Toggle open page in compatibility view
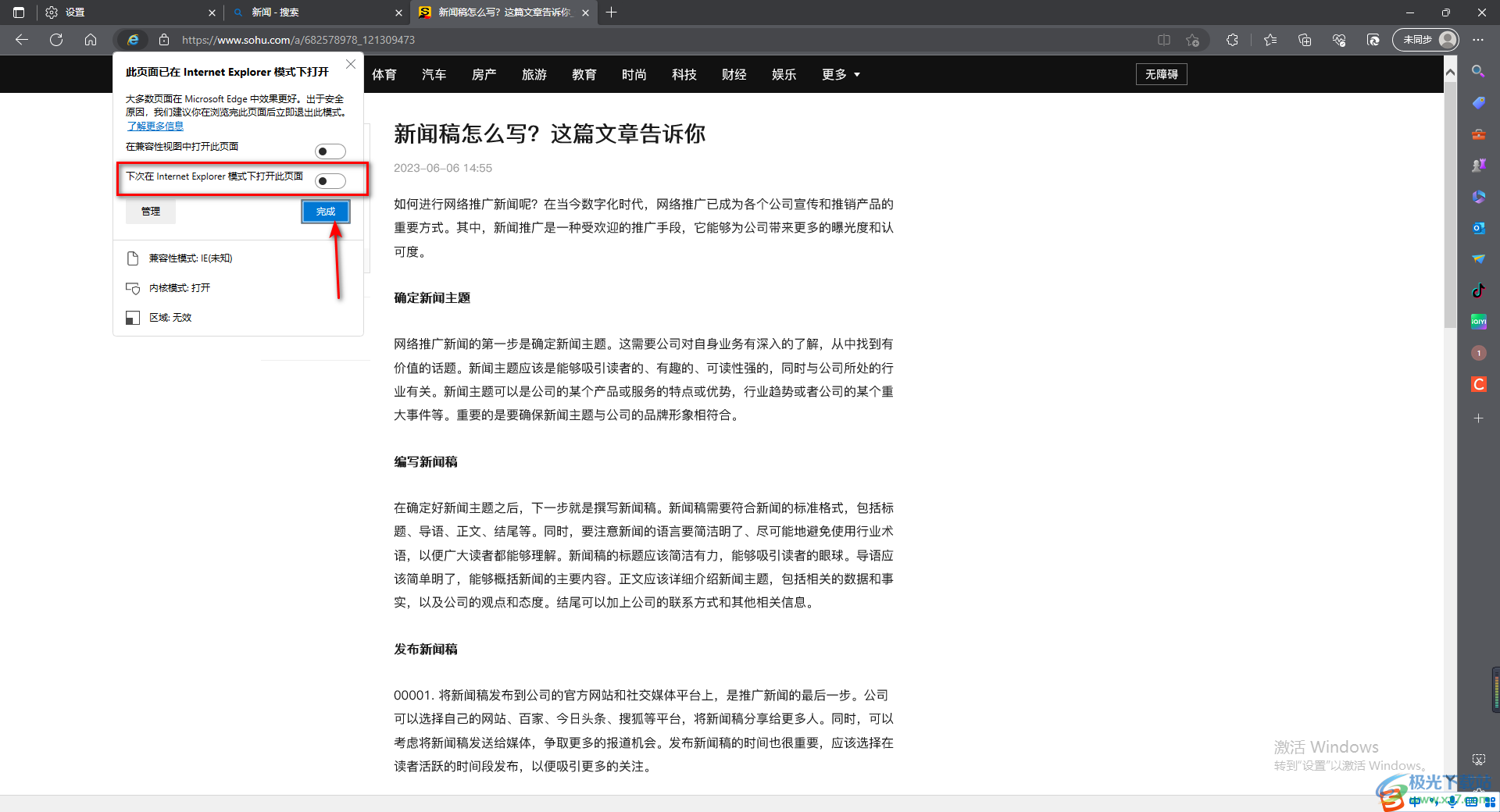Screen dimensions: 1500x812 330,151
